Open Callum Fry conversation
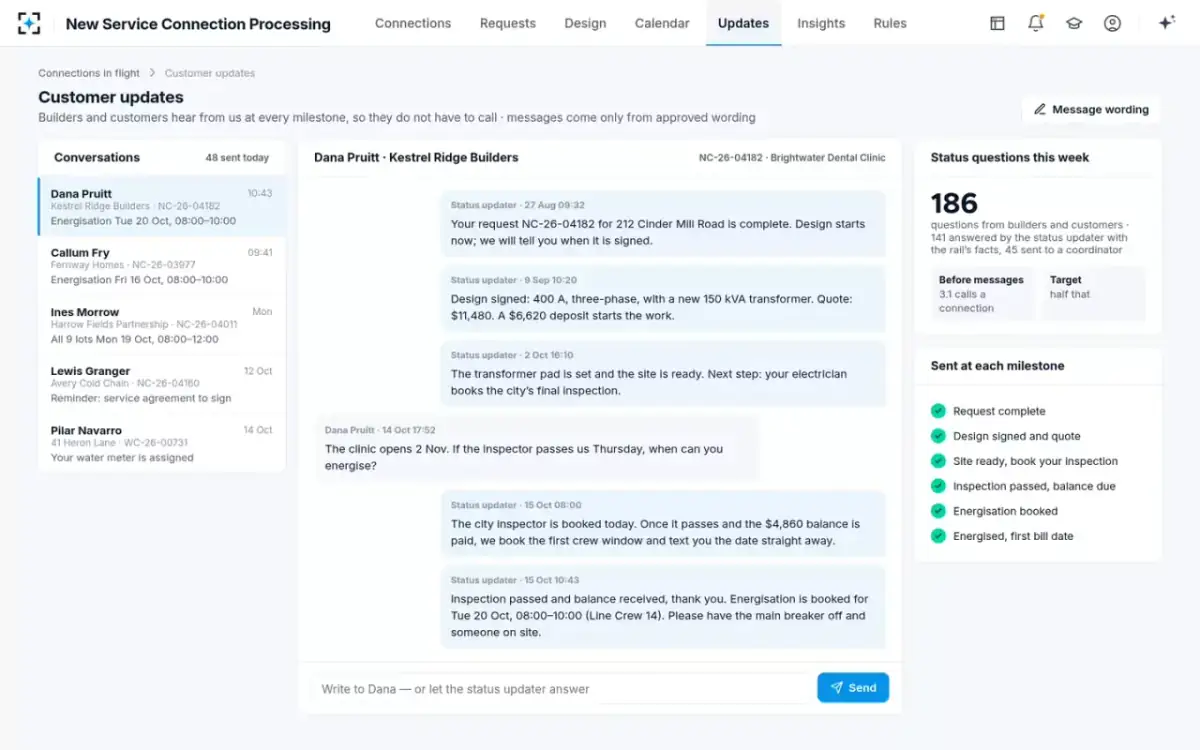 162,266
